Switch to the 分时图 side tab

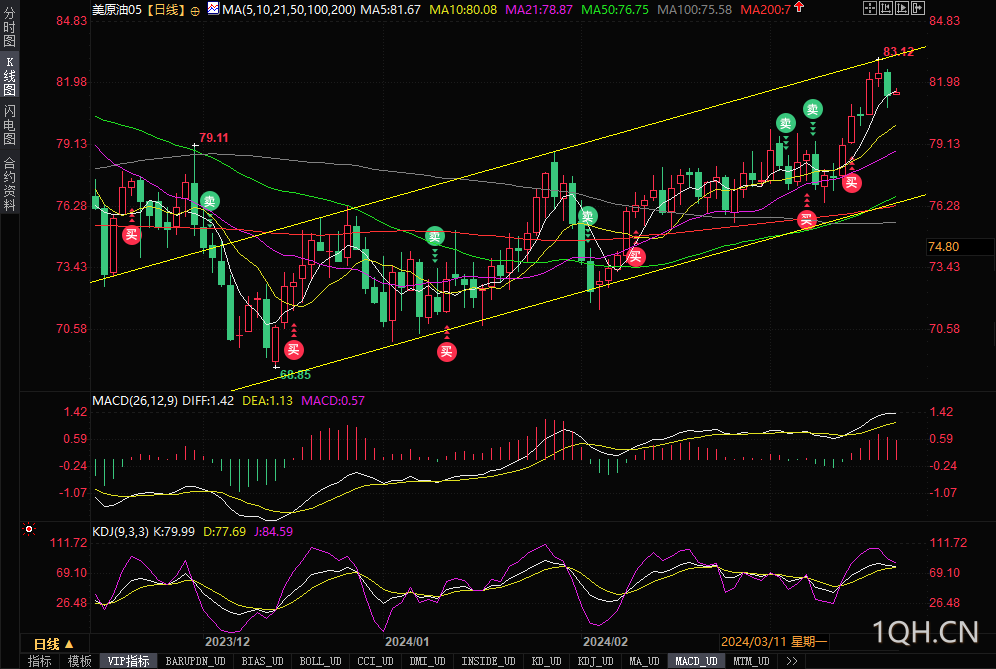[9, 27]
